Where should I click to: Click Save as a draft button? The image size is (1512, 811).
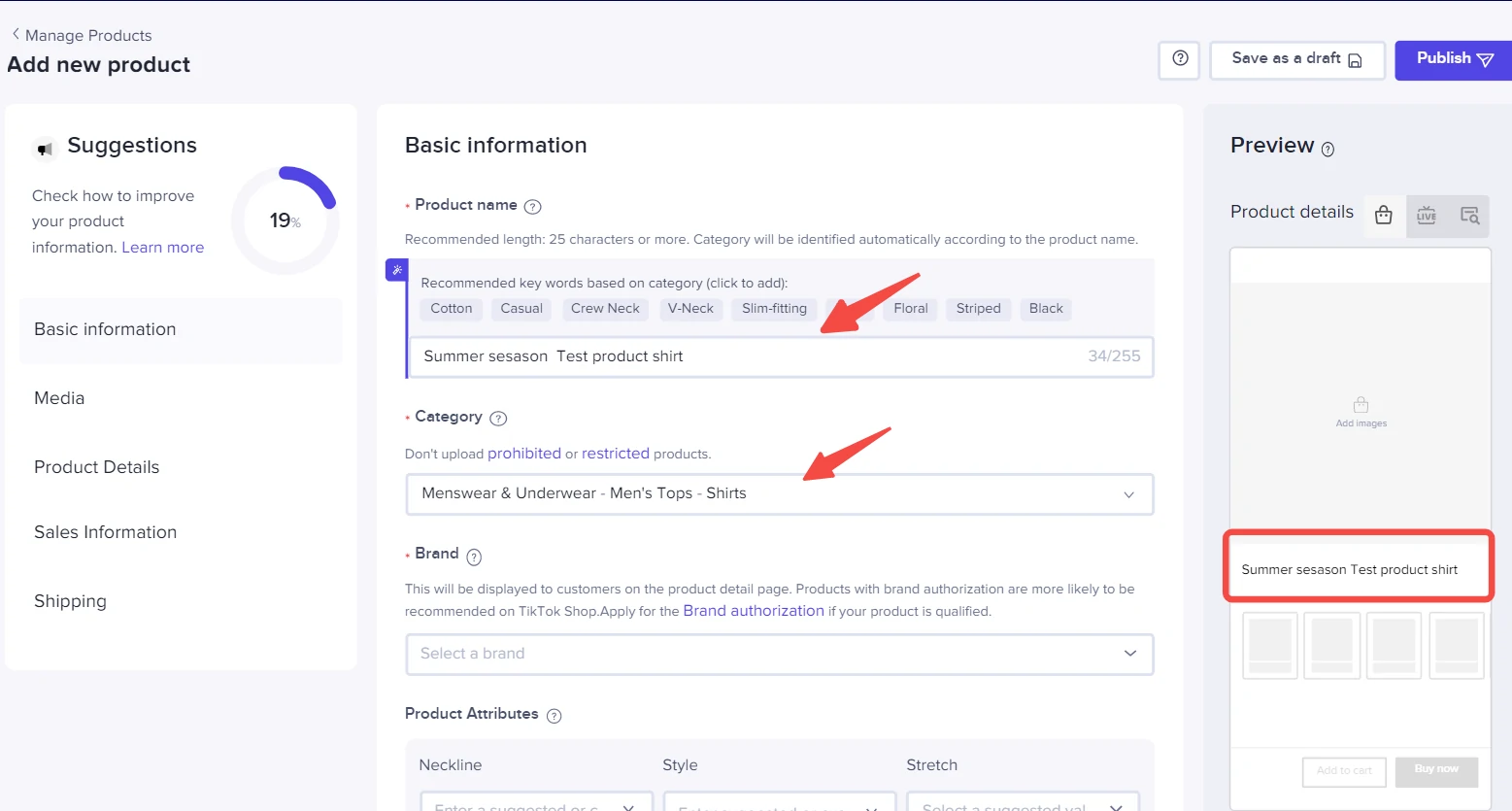[1296, 59]
